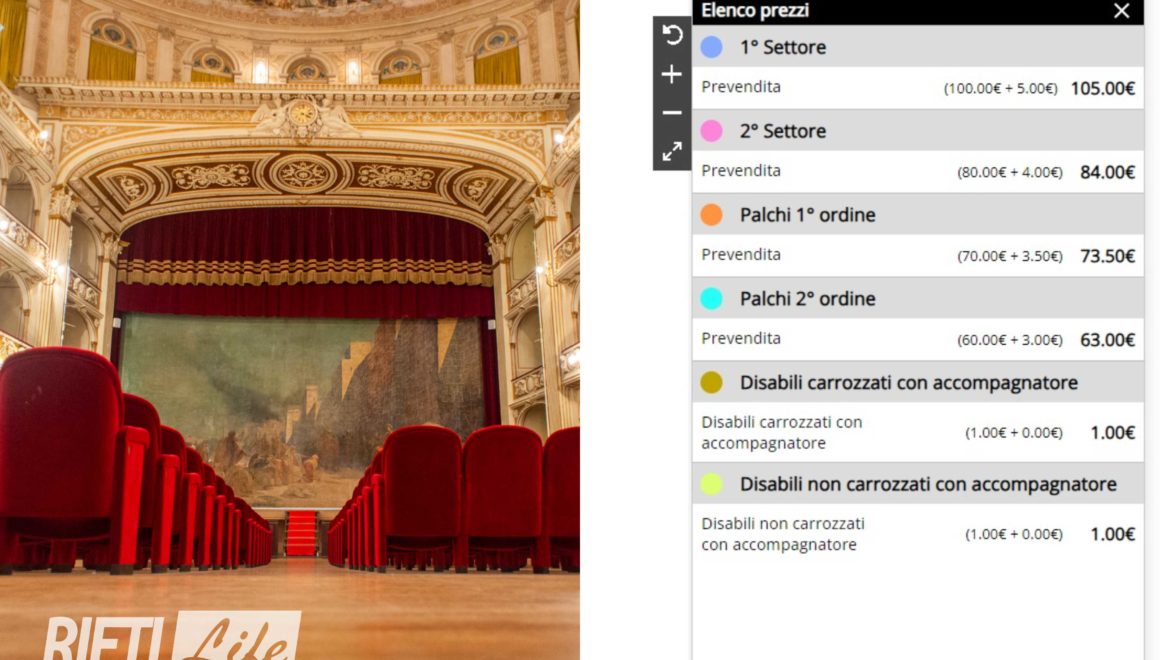Click the lime Disabili non carrozzati dot

[x=711, y=484]
